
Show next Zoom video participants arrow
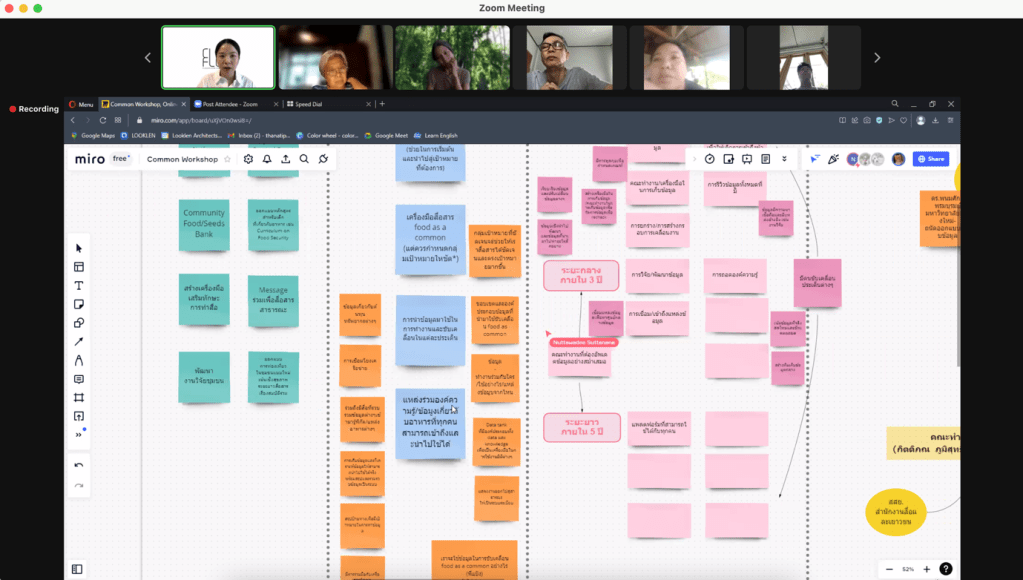[877, 58]
